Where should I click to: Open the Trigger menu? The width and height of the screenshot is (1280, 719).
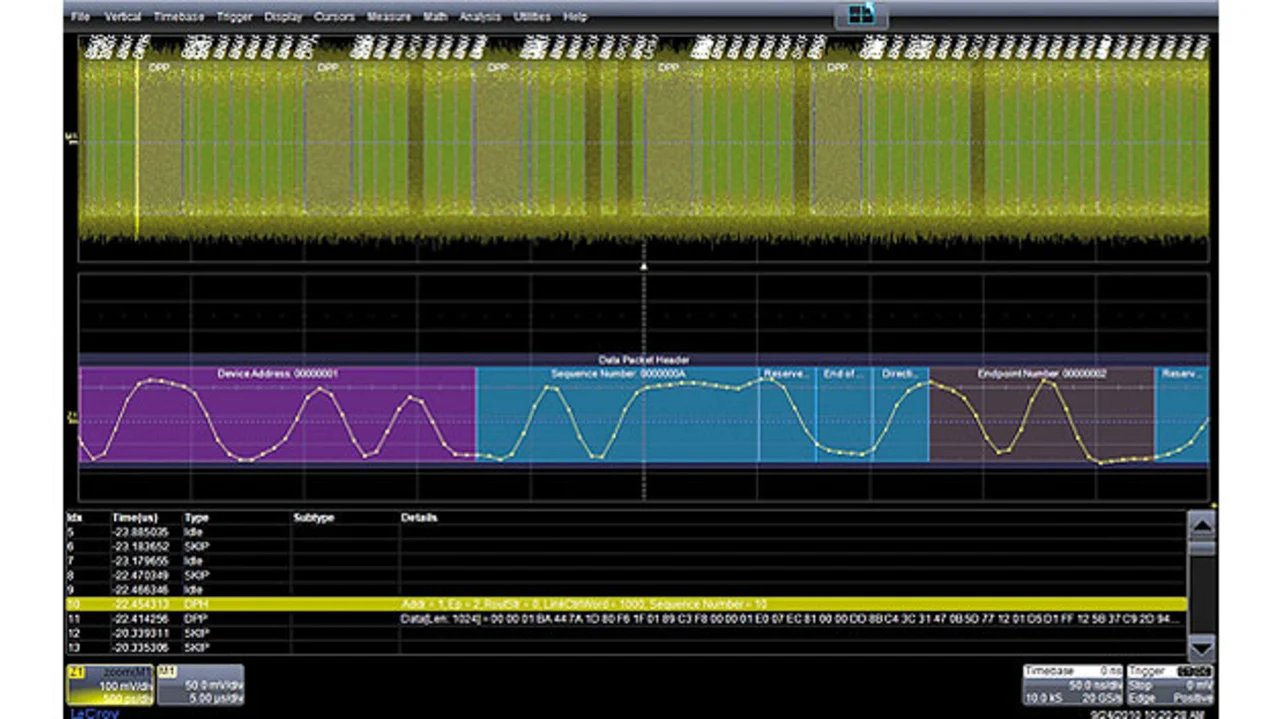(x=235, y=17)
